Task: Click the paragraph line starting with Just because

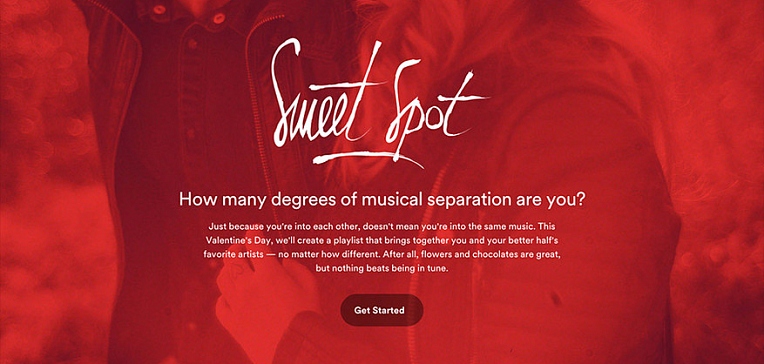Action: 382,227
